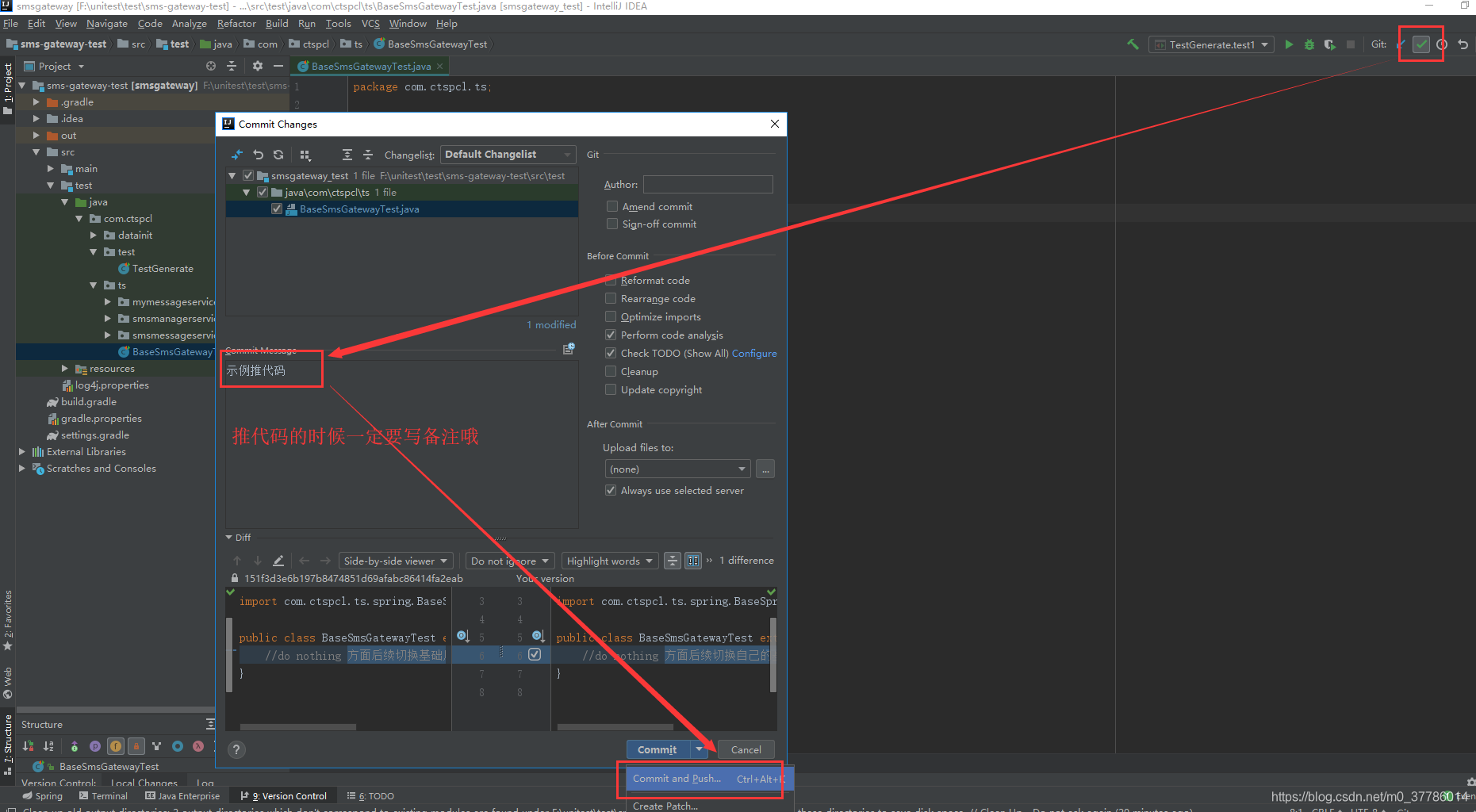Open the Terminal tool window tab
The width and height of the screenshot is (1476, 812).
point(103,796)
